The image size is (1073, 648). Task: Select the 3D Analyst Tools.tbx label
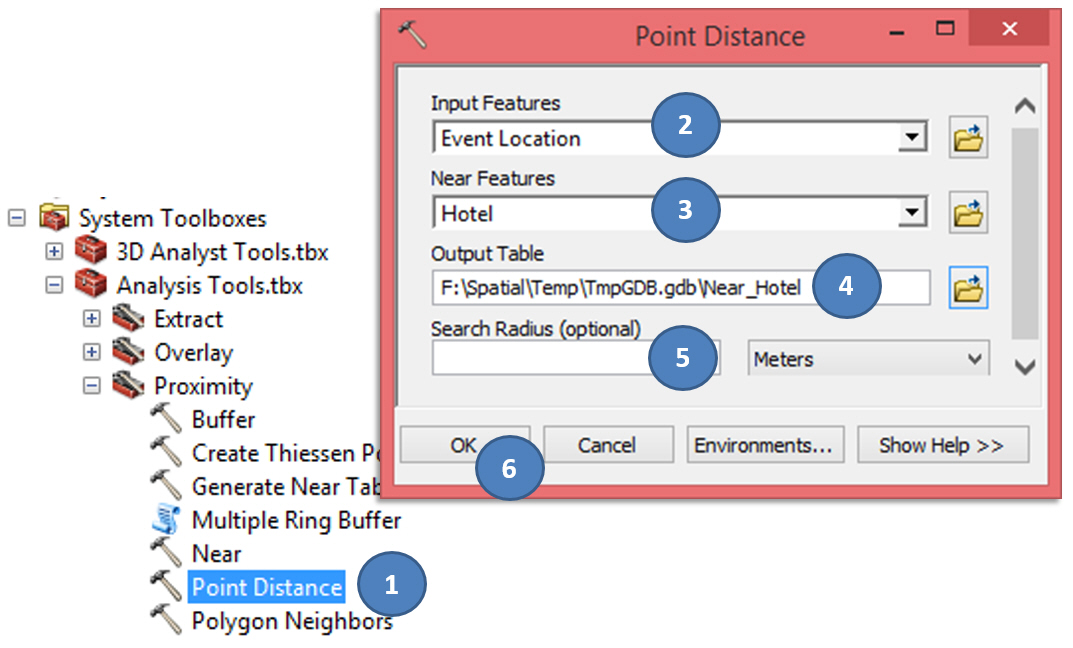(222, 252)
